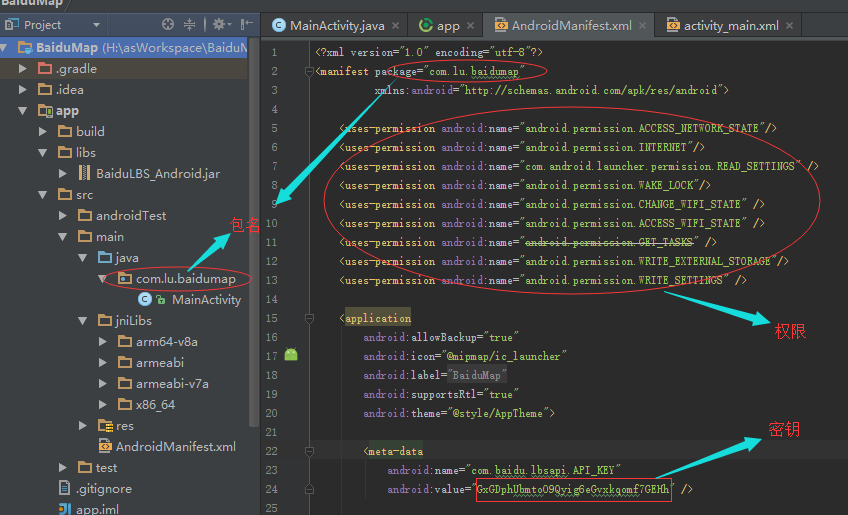Image resolution: width=848 pixels, height=515 pixels.
Task: Select the armeabi folder
Action: (x=160, y=362)
